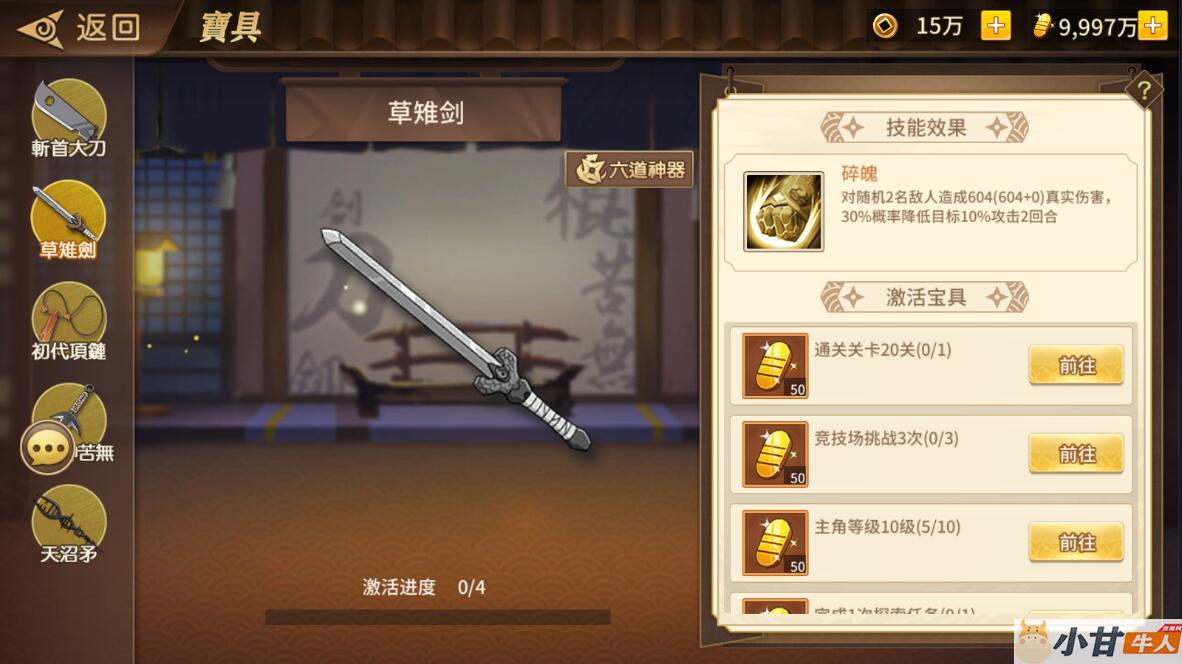
Task: Add more gold ingots with plus icon
Action: (1153, 26)
